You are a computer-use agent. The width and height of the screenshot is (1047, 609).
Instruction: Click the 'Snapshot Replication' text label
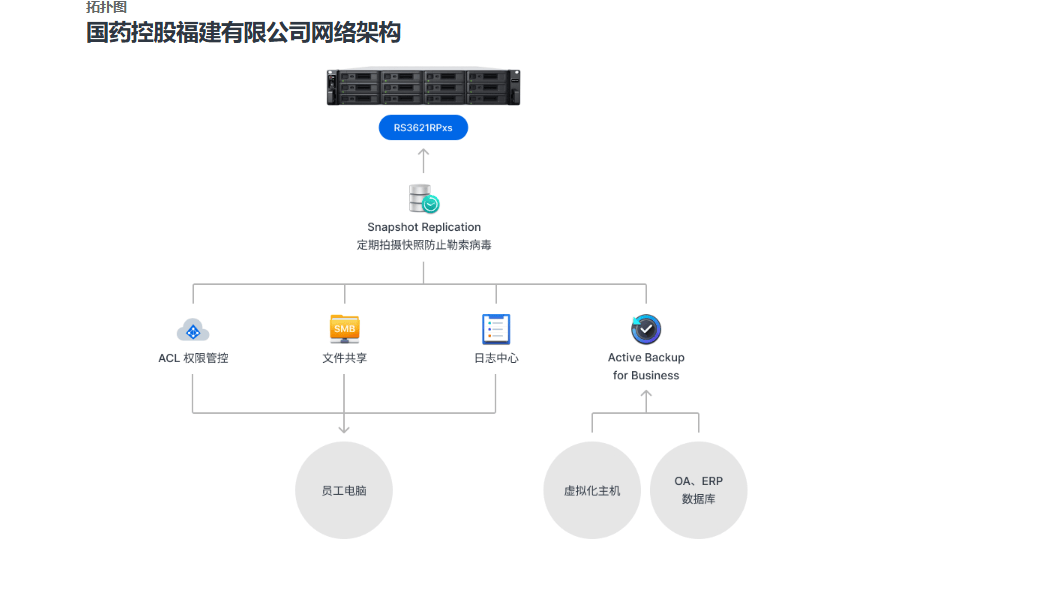pos(424,227)
